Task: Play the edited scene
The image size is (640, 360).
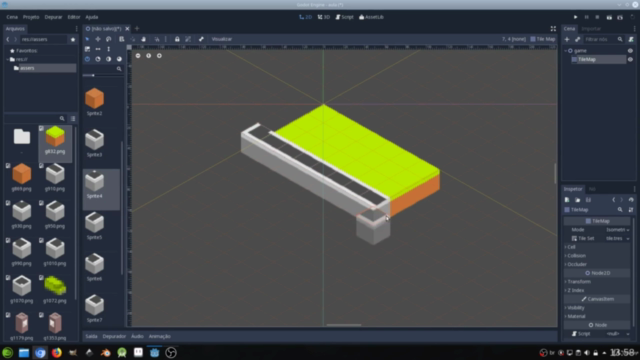Action: pos(609,17)
